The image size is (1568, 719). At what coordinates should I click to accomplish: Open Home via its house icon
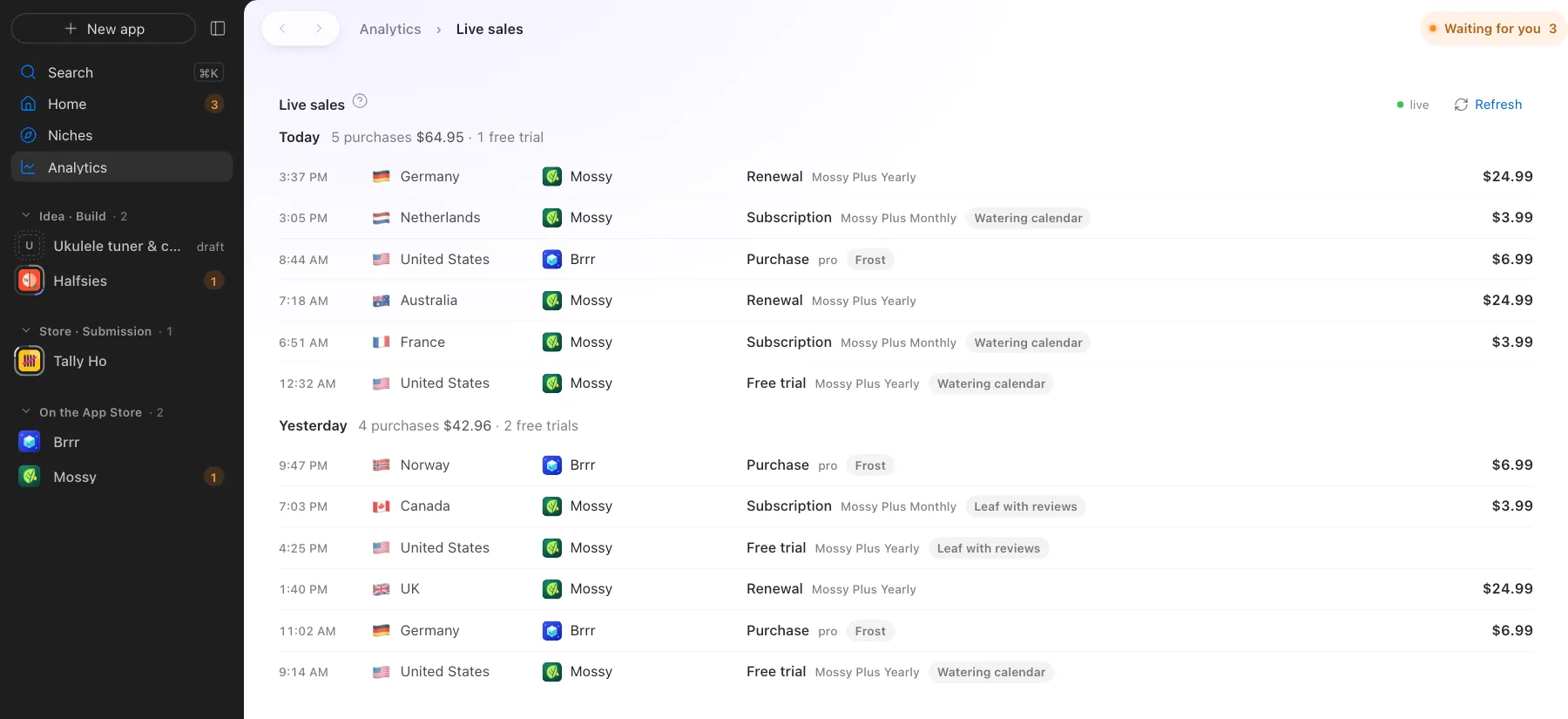(x=29, y=104)
